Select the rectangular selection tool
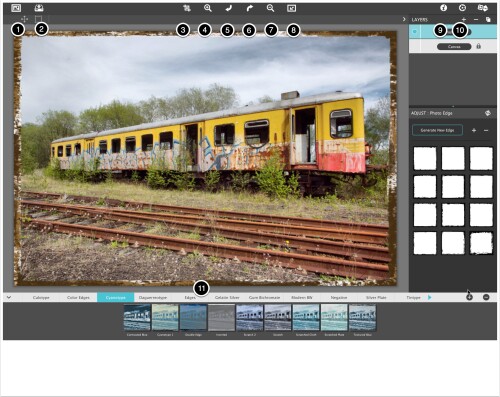This screenshot has height=397, width=500. click(x=38, y=19)
